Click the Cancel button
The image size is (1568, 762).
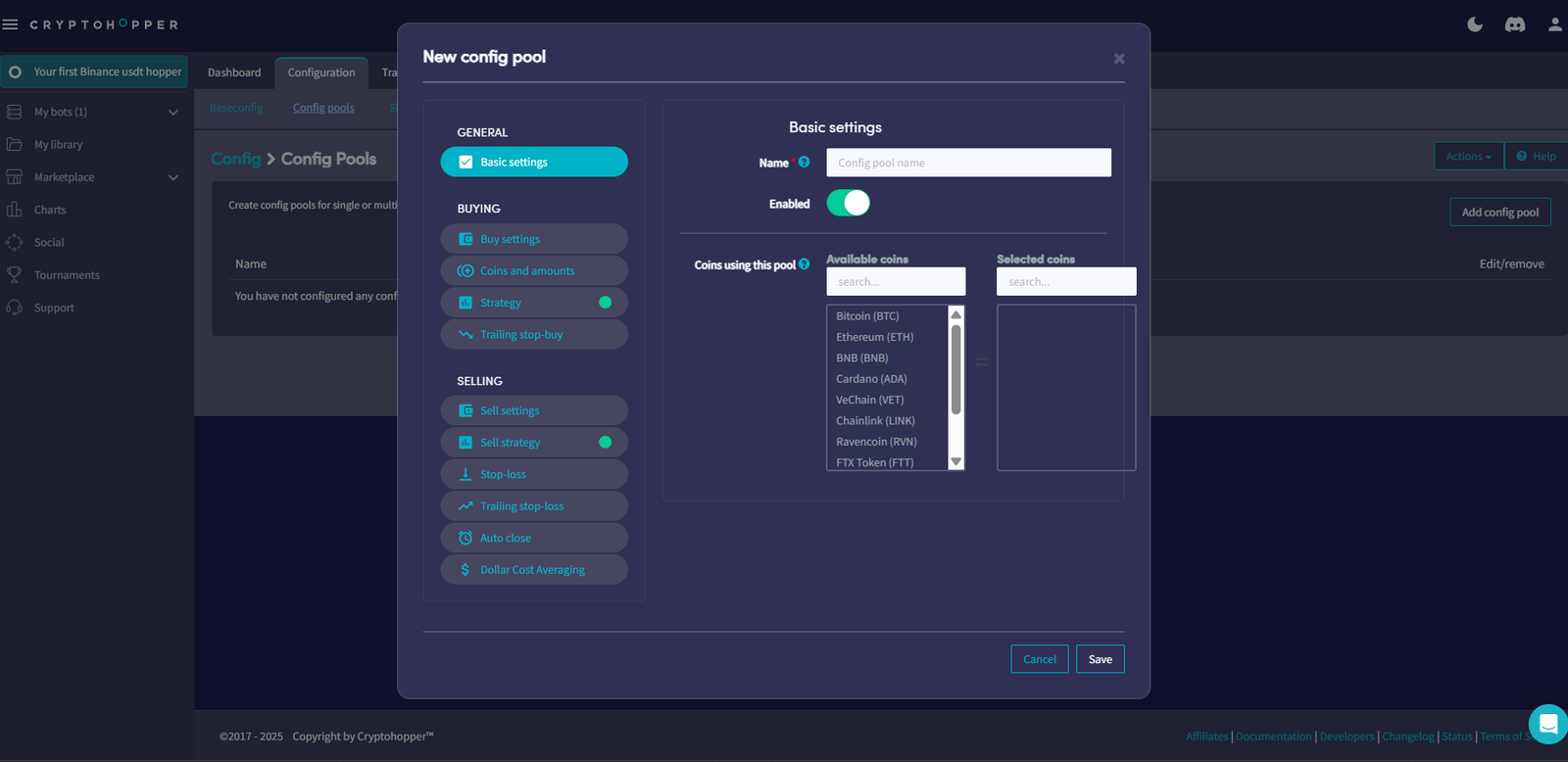(1040, 659)
